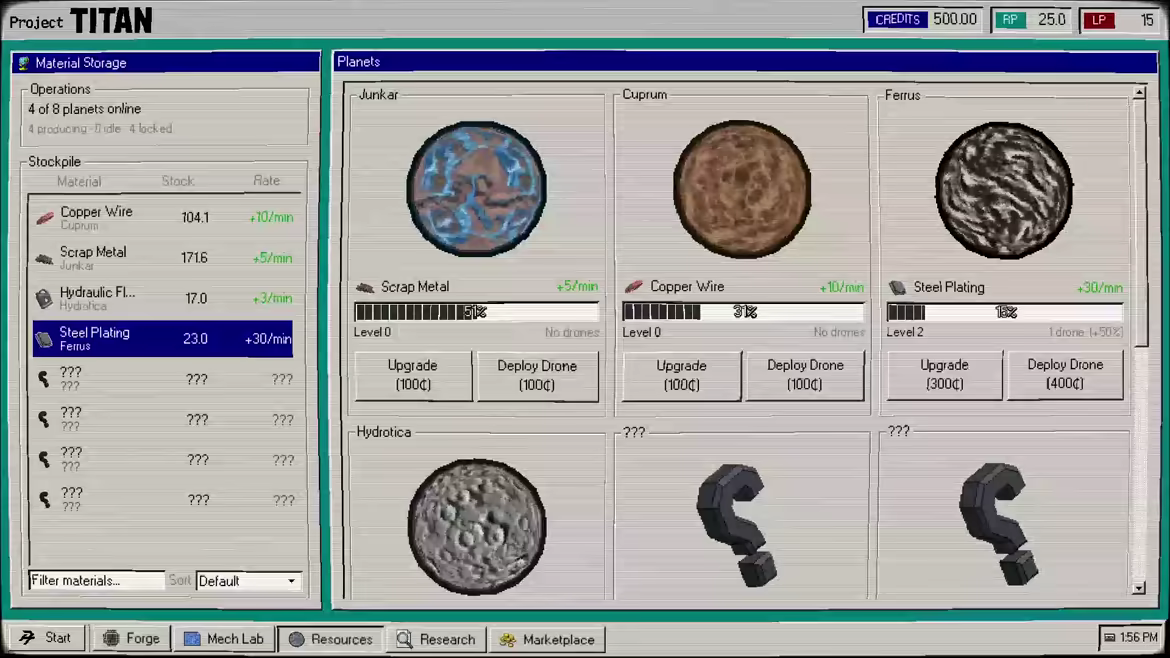Open the Sort dropdown set to Default

click(248, 581)
